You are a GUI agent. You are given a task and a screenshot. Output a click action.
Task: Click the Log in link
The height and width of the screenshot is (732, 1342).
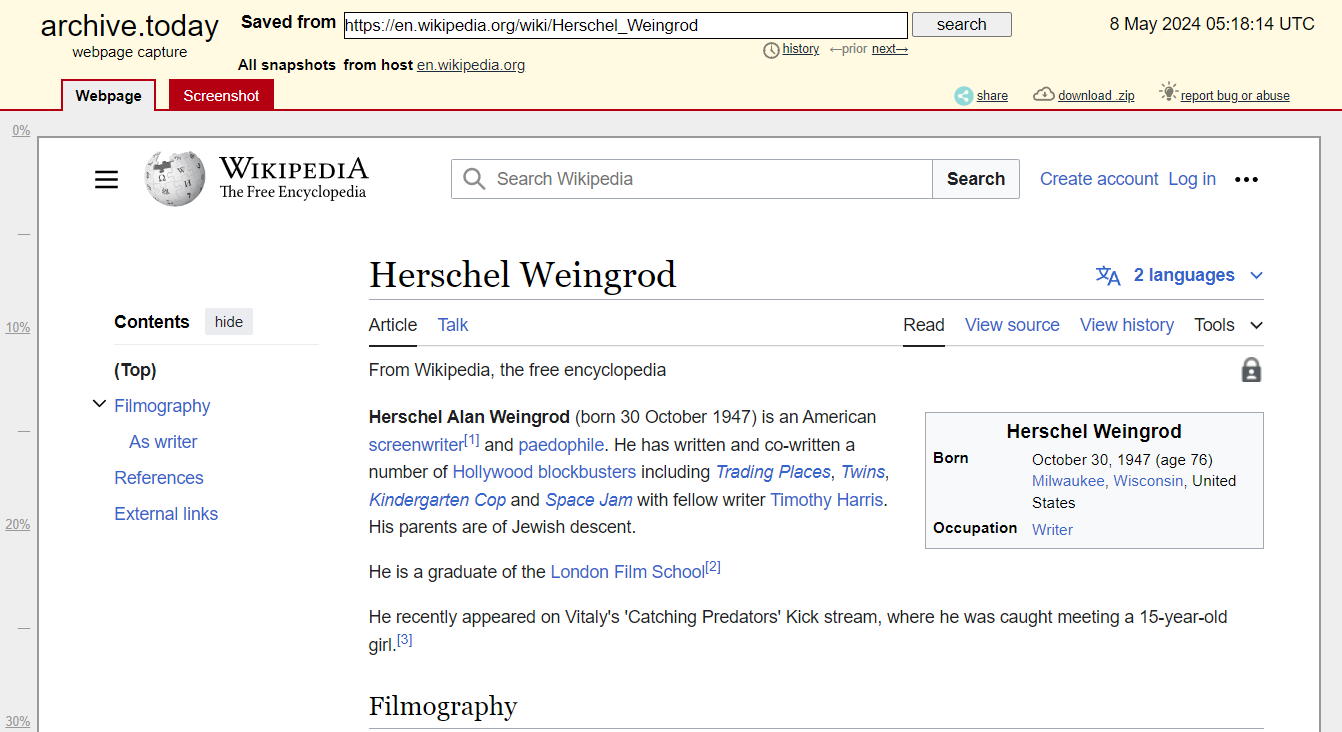tap(1192, 179)
